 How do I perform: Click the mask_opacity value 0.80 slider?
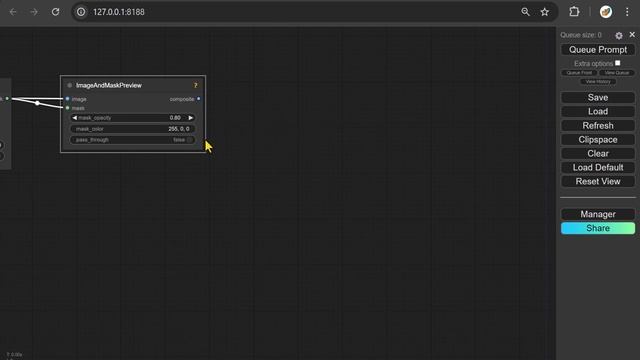(x=133, y=118)
